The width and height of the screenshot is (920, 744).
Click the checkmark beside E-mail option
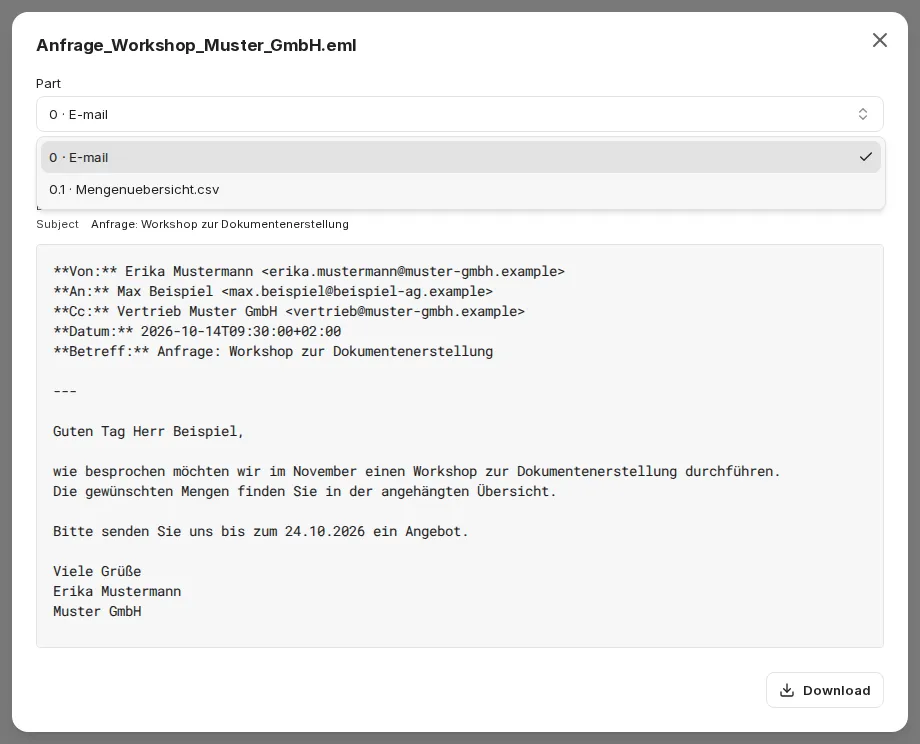(x=865, y=157)
